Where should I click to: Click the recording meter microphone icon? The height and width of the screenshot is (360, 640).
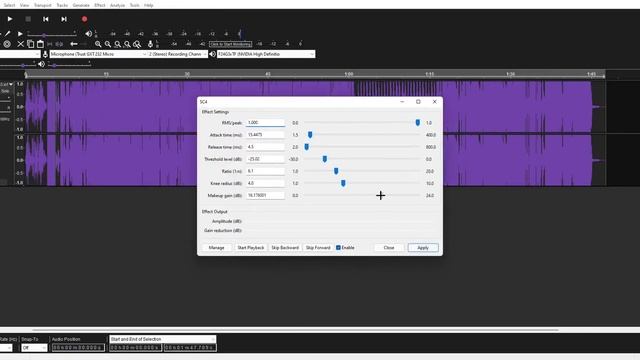[x=150, y=44]
